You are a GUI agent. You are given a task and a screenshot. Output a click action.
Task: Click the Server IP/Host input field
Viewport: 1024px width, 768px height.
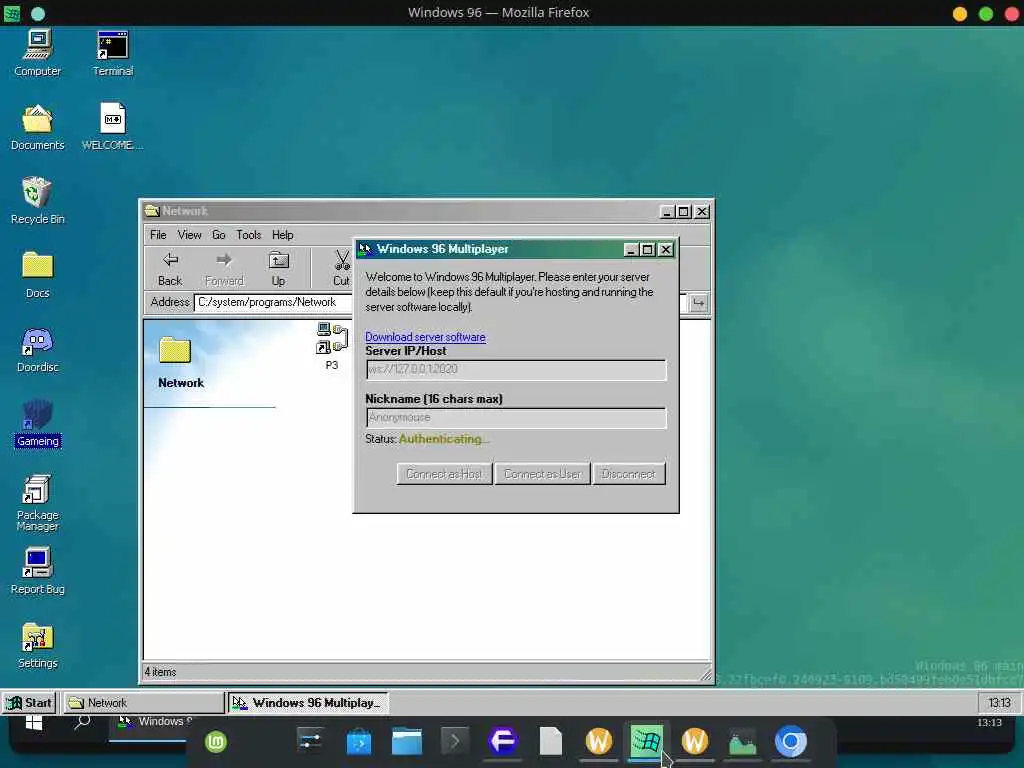(x=516, y=370)
